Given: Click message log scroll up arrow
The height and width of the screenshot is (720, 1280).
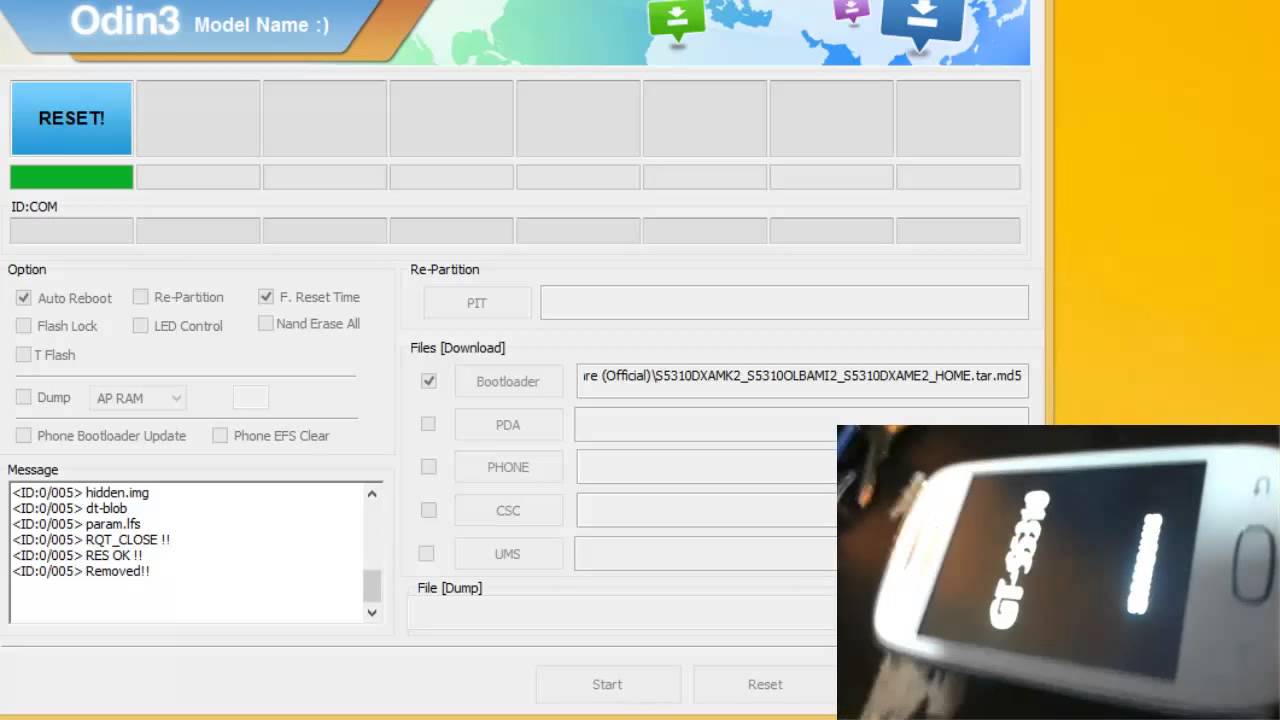Looking at the screenshot, I should tap(372, 493).
